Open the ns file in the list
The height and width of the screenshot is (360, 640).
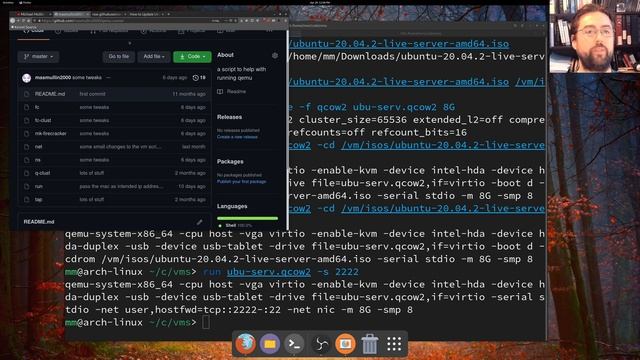click(38, 160)
